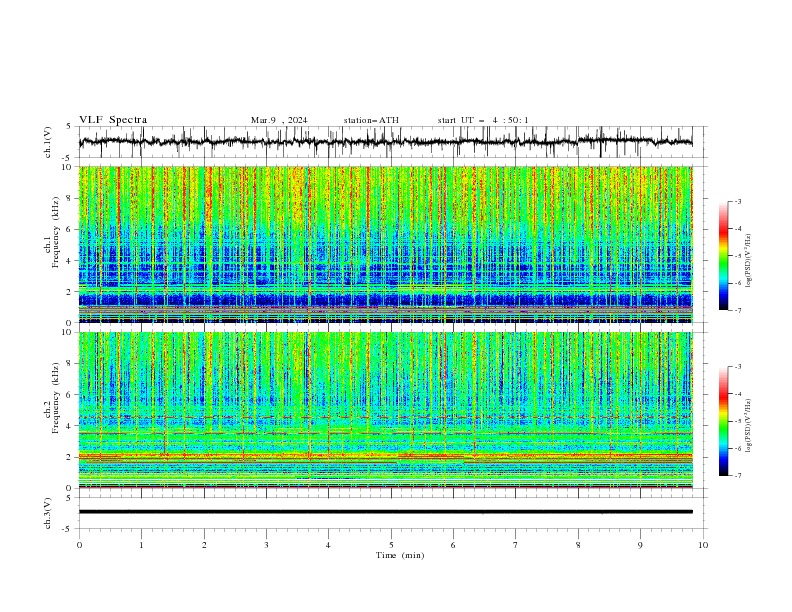Click the ch.3 flat voltage trace
792x612 pixels.
(x=385, y=512)
